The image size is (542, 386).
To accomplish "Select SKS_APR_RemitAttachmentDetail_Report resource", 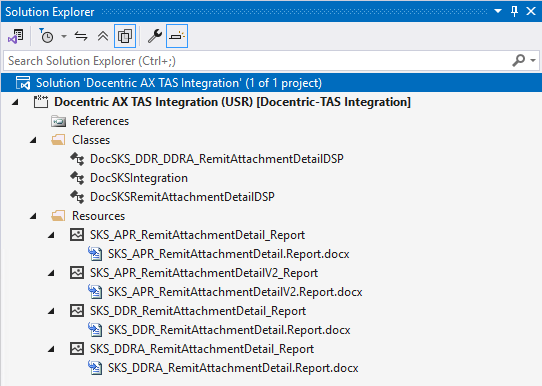I will click(197, 235).
